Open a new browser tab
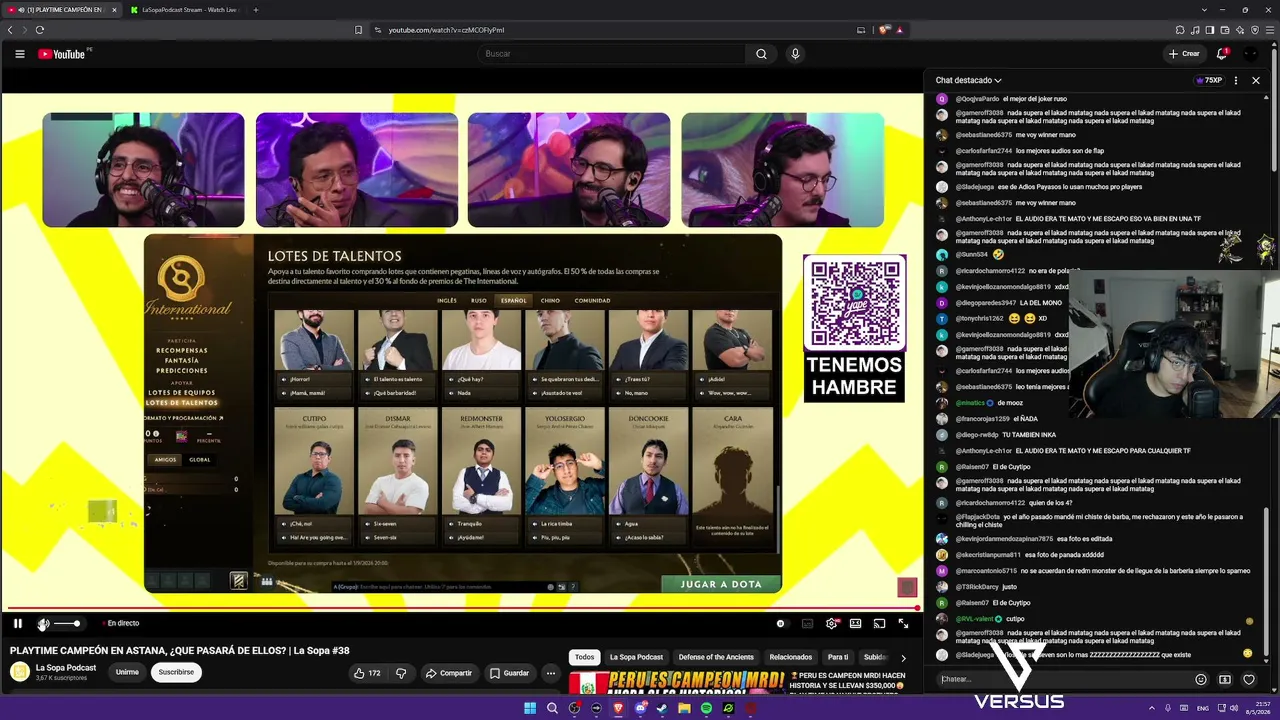This screenshot has width=1280, height=720. coord(256,10)
